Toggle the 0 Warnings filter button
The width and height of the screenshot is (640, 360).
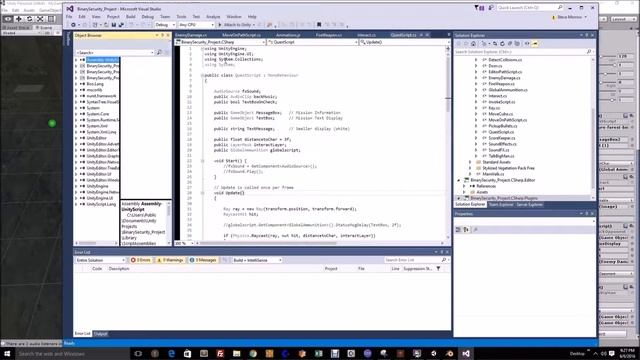coord(170,260)
